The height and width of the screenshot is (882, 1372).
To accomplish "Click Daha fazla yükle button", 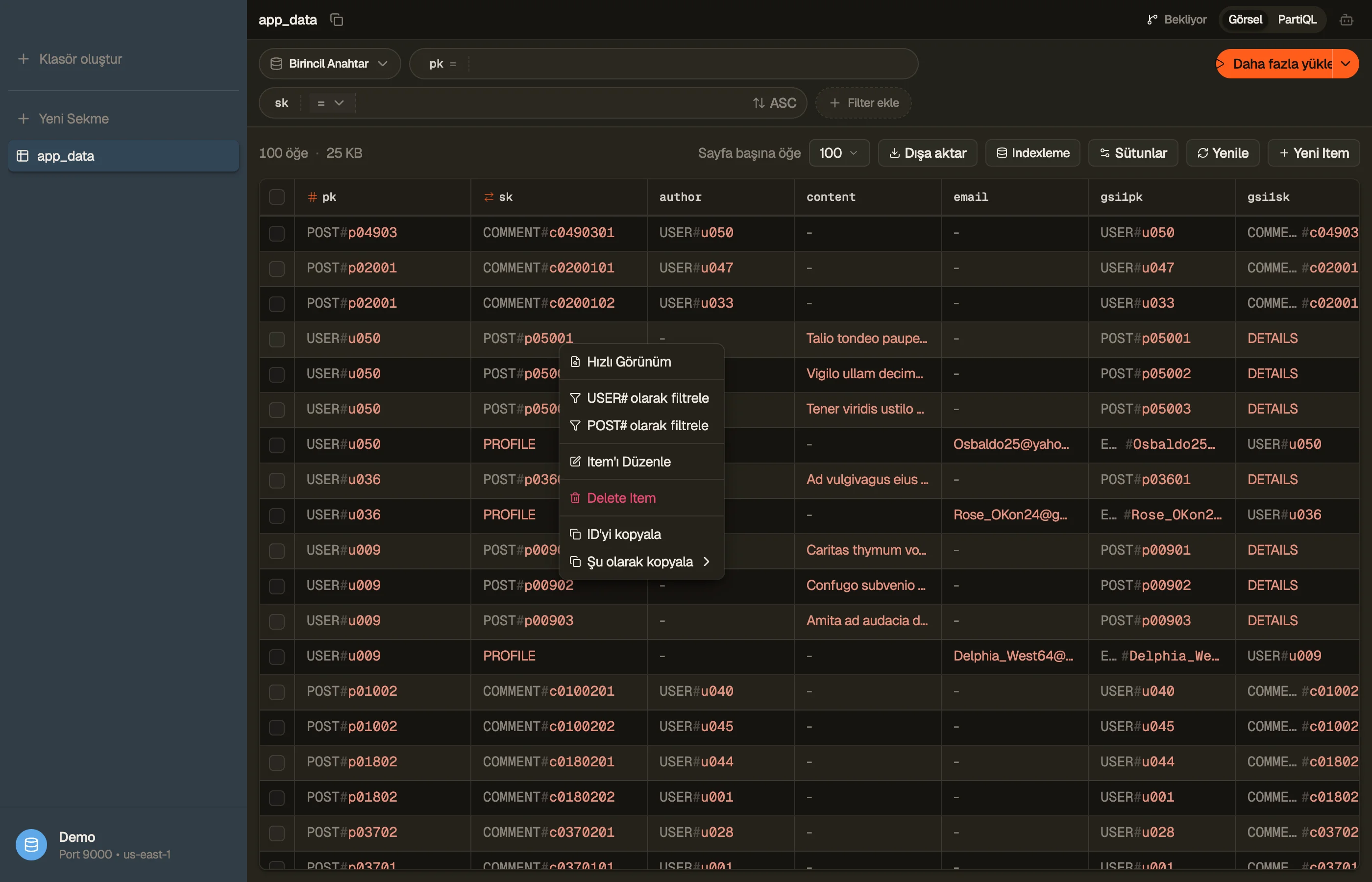I will [x=1274, y=64].
